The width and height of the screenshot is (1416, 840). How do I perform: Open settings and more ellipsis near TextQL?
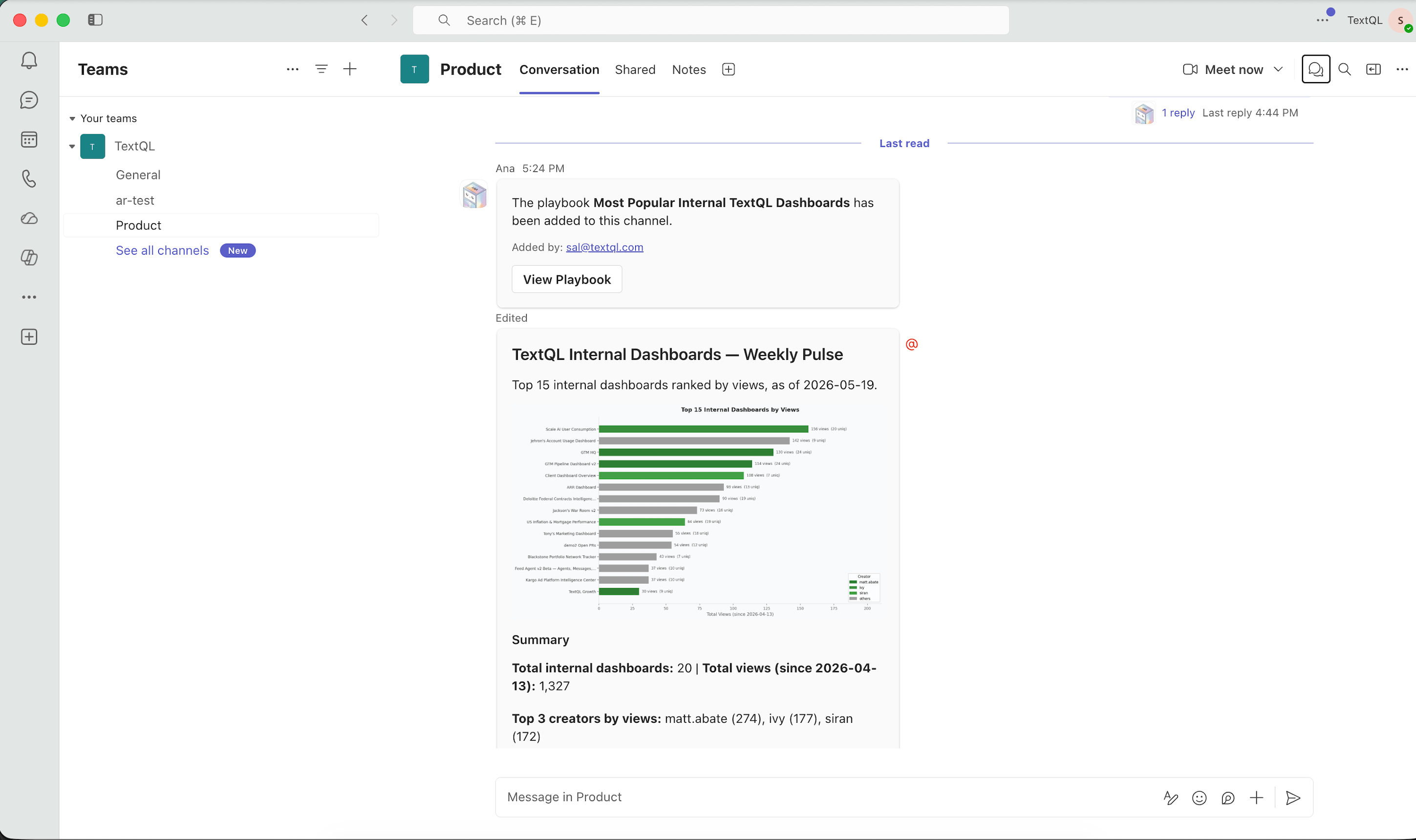coord(1322,21)
